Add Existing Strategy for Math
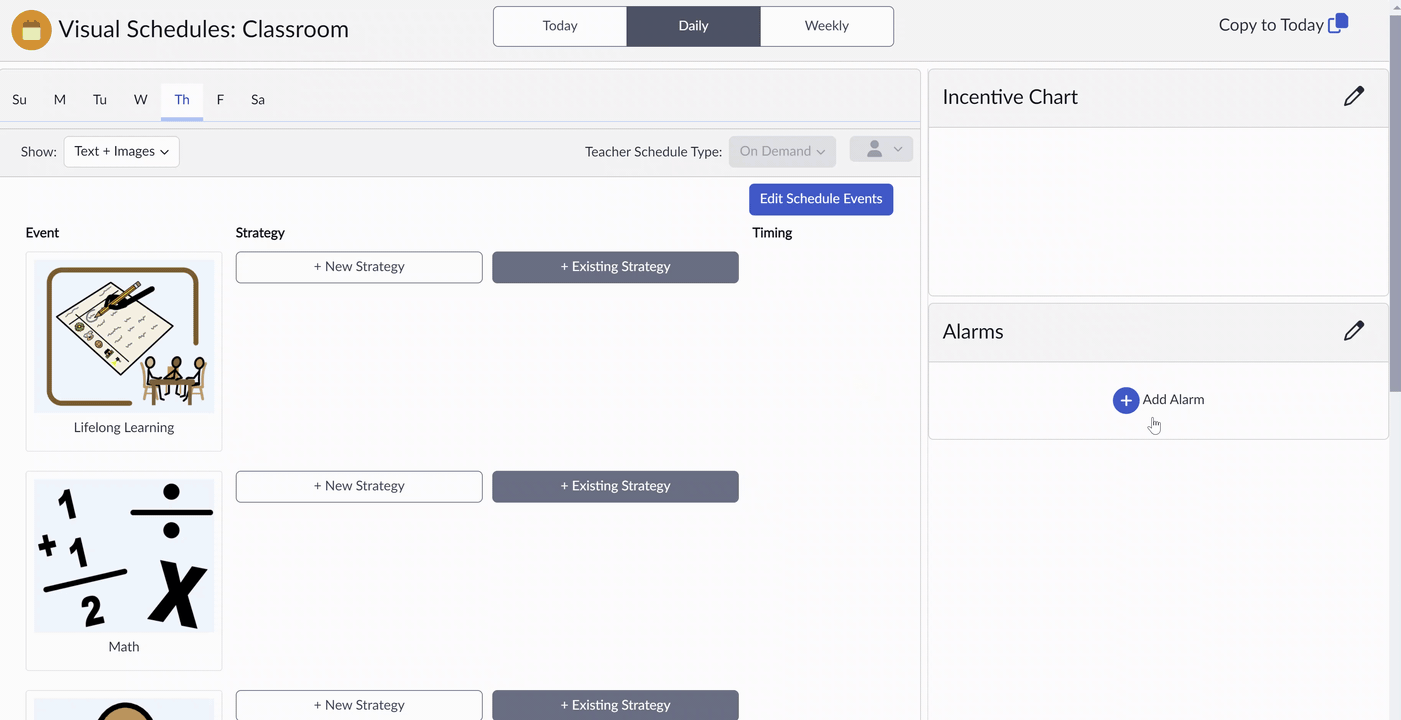 pyautogui.click(x=615, y=486)
